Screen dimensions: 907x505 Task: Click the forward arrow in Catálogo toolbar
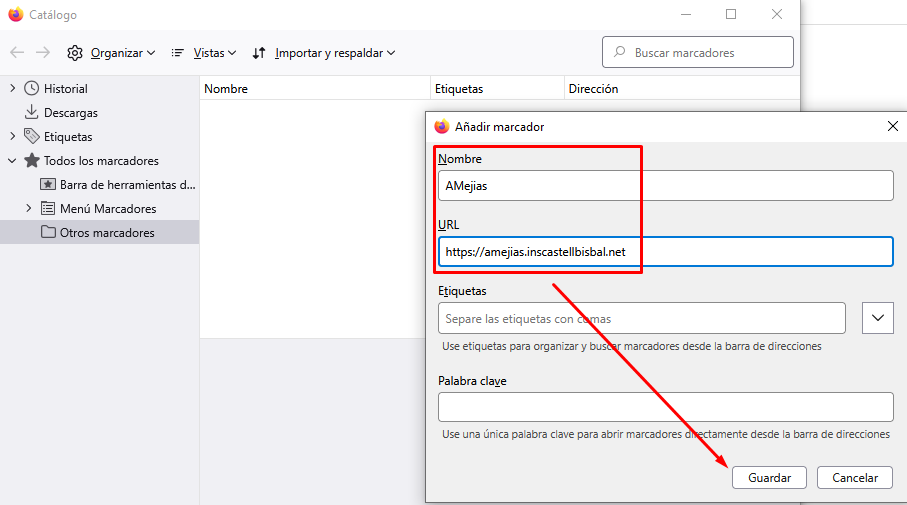[43, 53]
